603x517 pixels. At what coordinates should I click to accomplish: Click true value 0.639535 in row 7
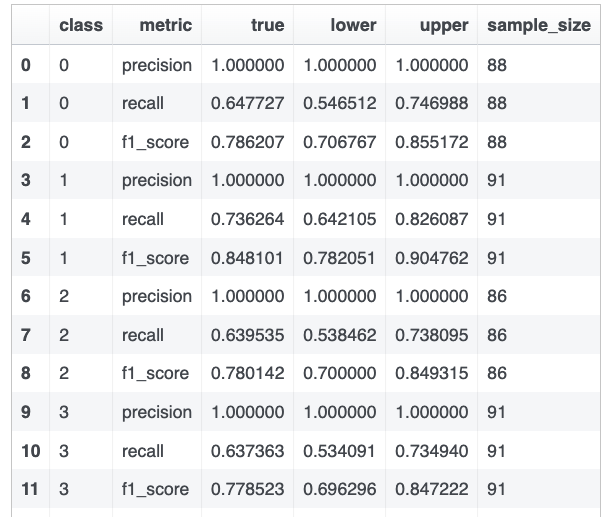point(247,335)
